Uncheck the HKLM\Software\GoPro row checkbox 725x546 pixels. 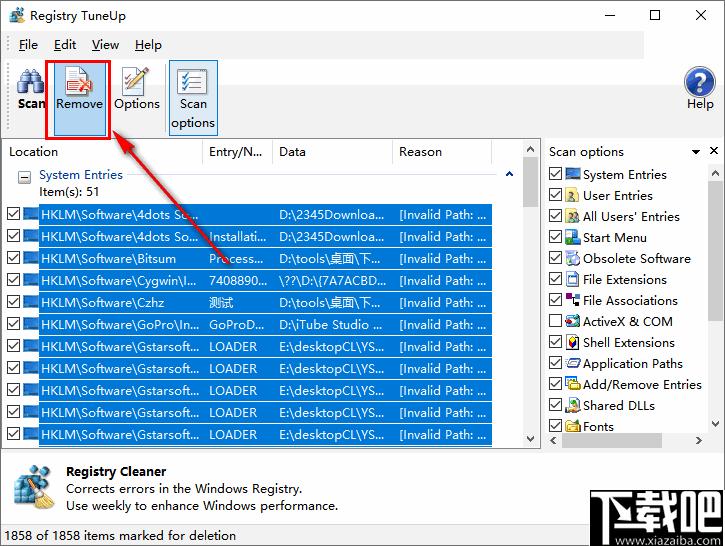click(14, 324)
